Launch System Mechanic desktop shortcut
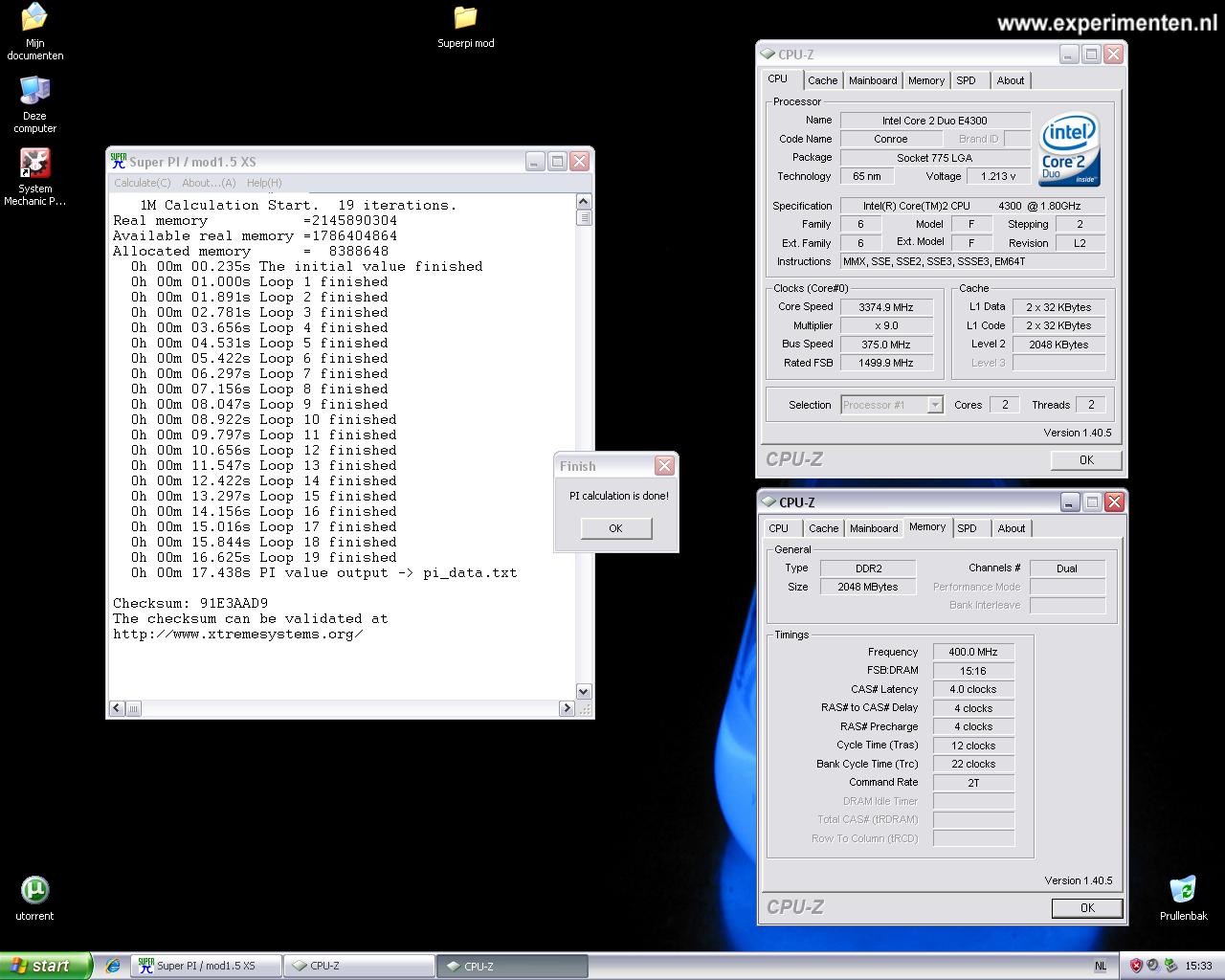Viewport: 1225px width, 980px height. [34, 176]
